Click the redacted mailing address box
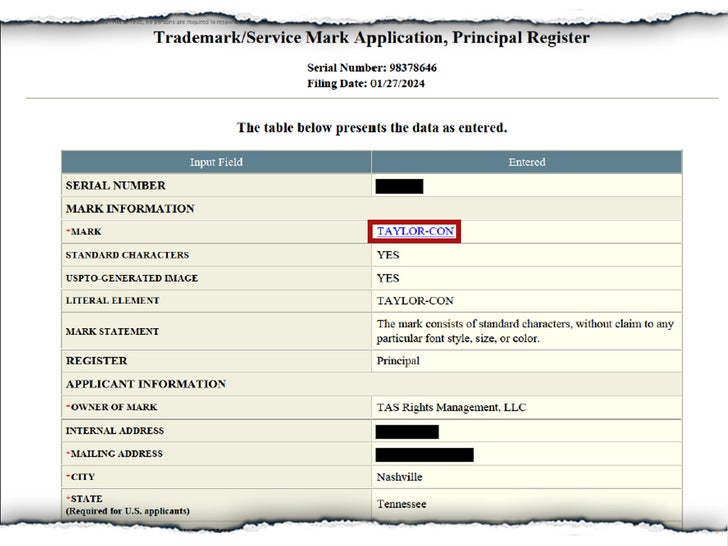 tap(424, 454)
